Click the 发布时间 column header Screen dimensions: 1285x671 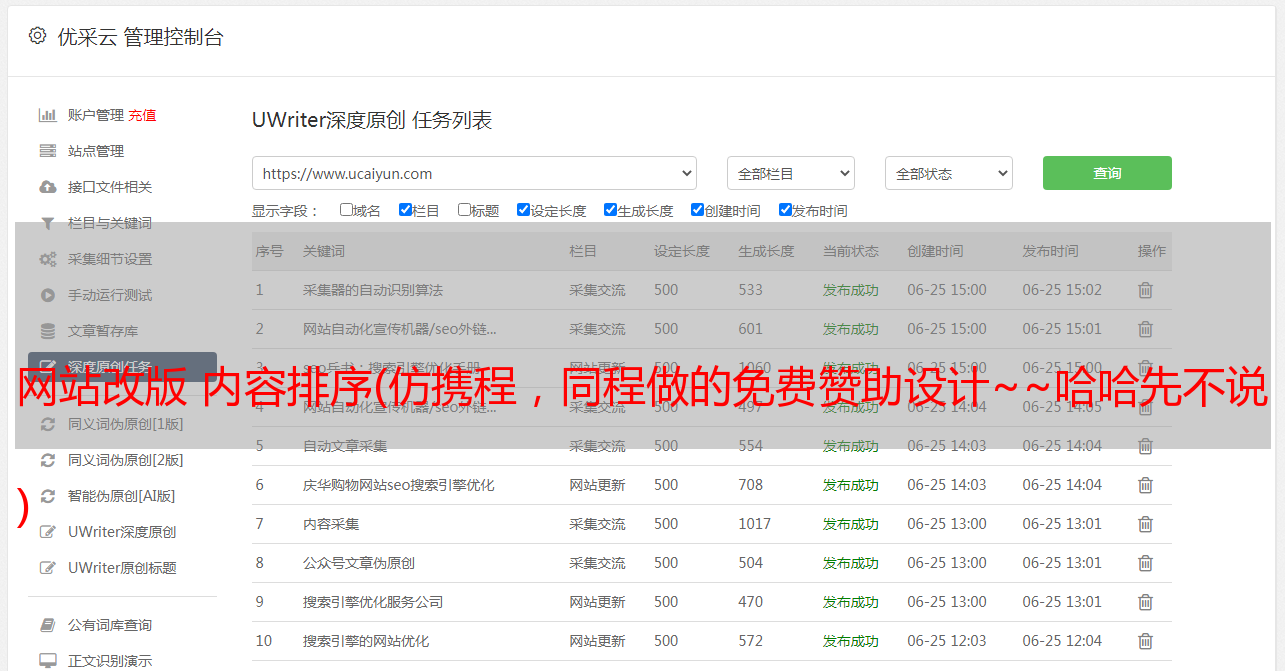click(x=1050, y=251)
